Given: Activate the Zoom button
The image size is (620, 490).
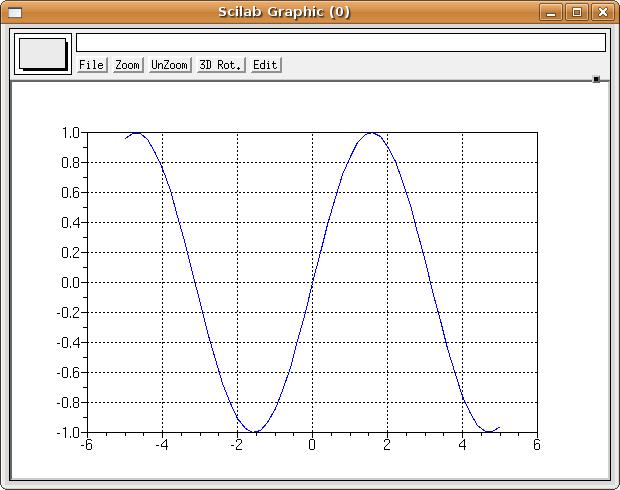Looking at the screenshot, I should pos(128,65).
